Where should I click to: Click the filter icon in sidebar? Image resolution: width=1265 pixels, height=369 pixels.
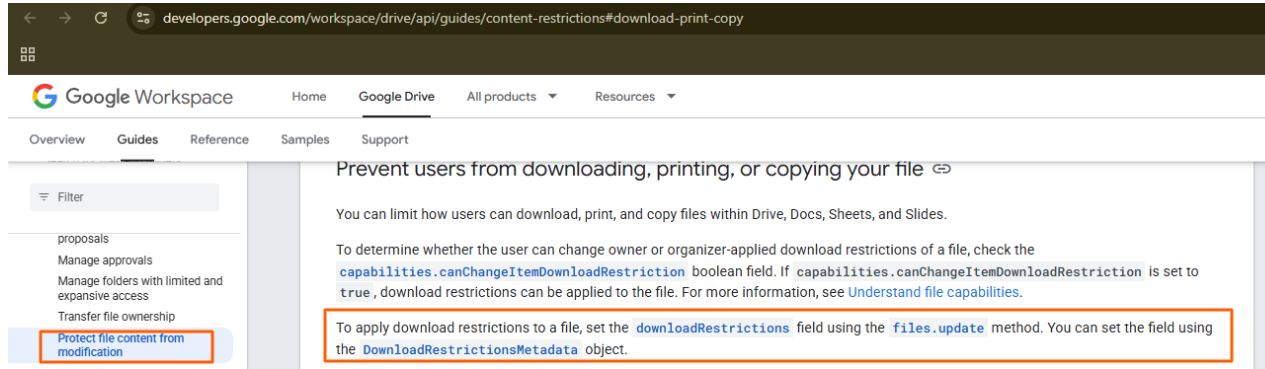[44, 197]
